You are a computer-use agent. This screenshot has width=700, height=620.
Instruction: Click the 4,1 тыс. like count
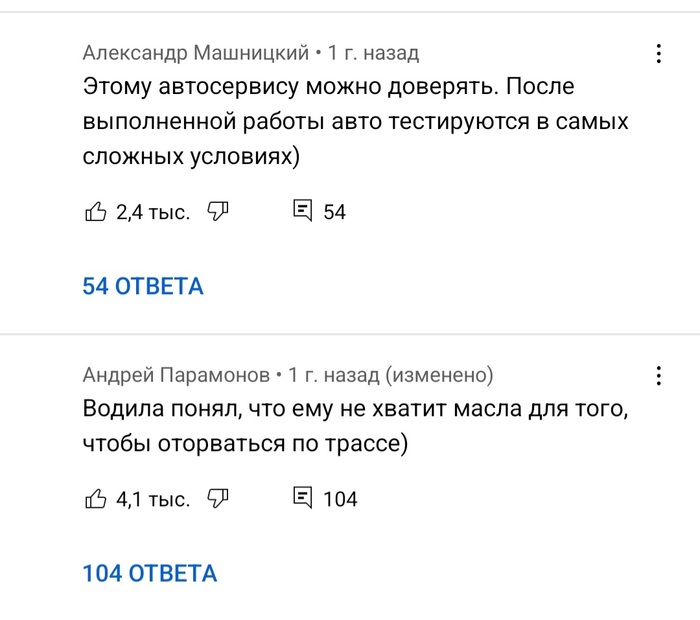[x=152, y=498]
